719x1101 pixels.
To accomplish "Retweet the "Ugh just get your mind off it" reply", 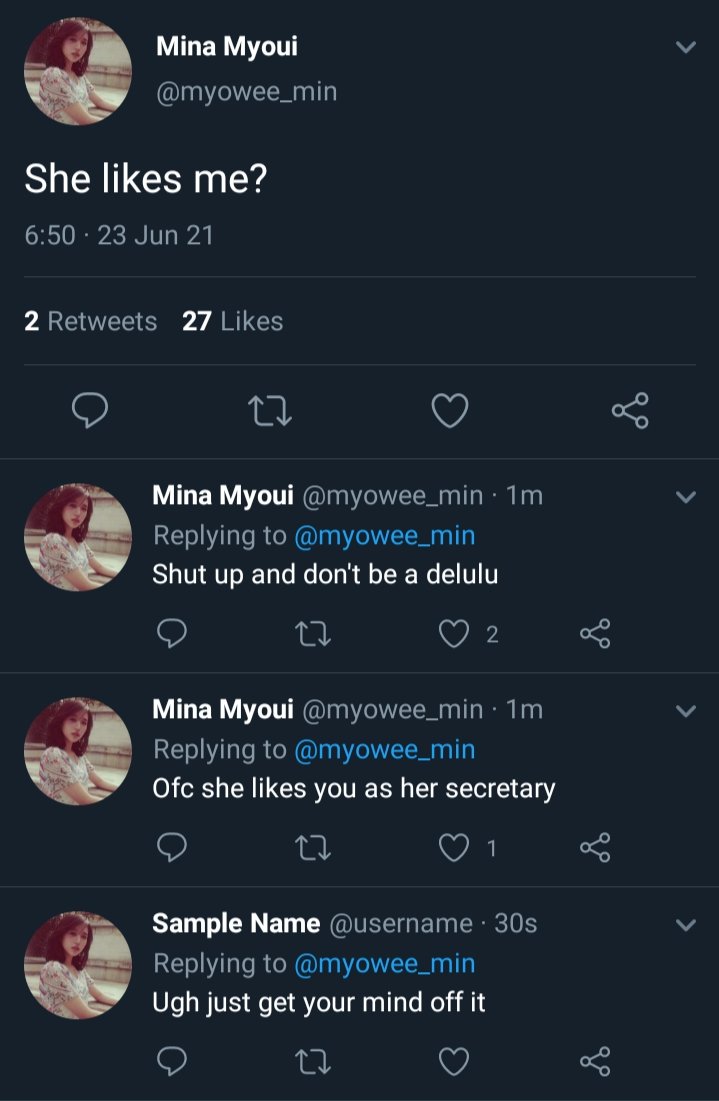I will pos(312,1062).
